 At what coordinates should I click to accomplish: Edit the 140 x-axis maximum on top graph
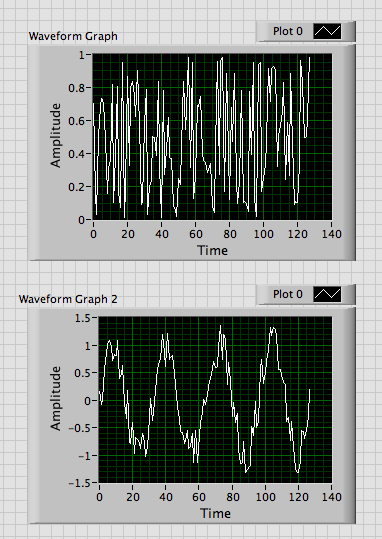point(331,234)
